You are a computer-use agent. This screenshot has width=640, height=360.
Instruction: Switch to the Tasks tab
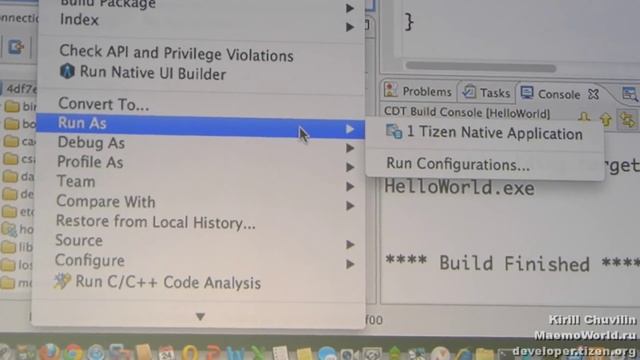coord(487,93)
